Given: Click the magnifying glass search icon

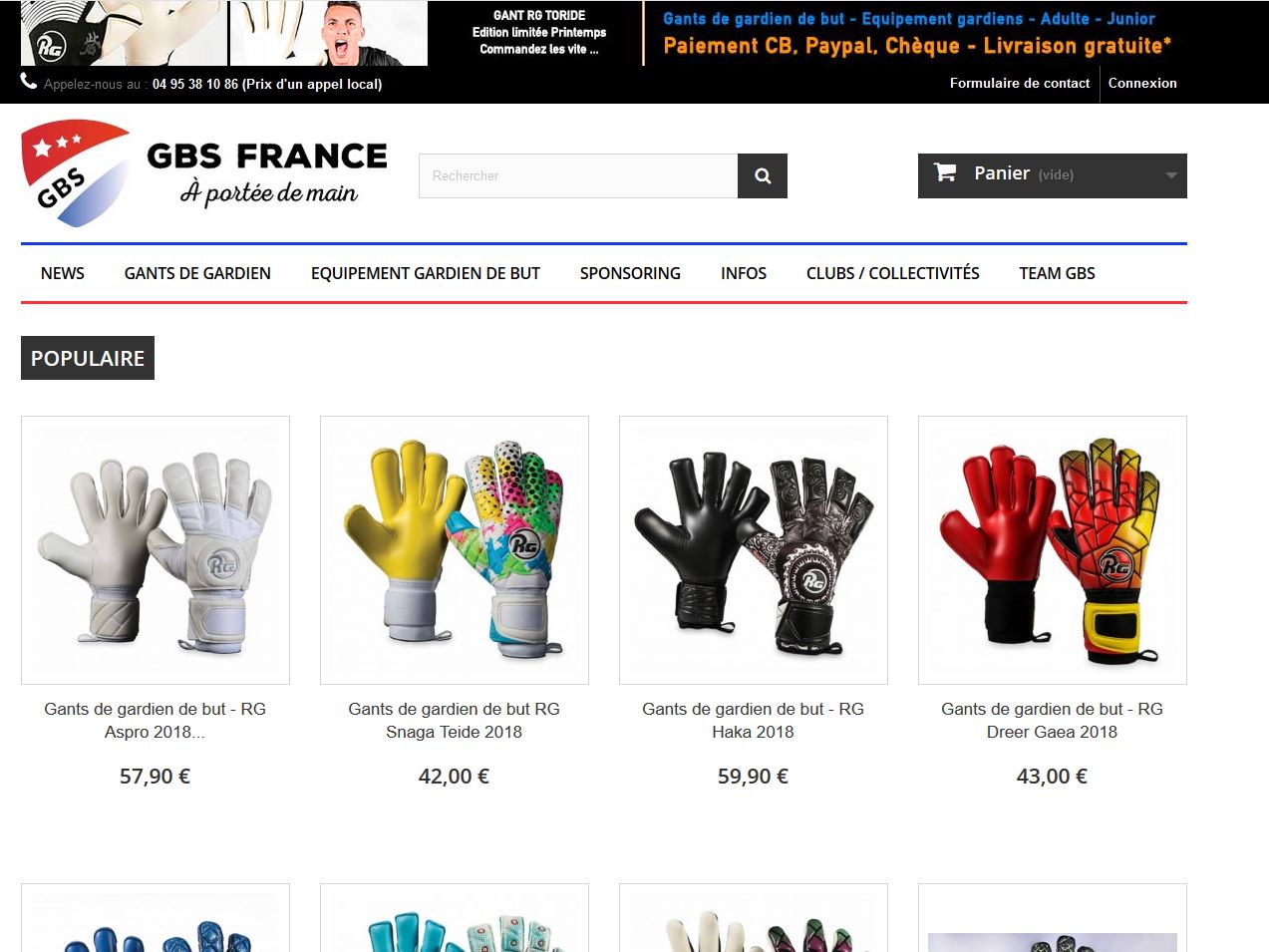Looking at the screenshot, I should click(763, 175).
